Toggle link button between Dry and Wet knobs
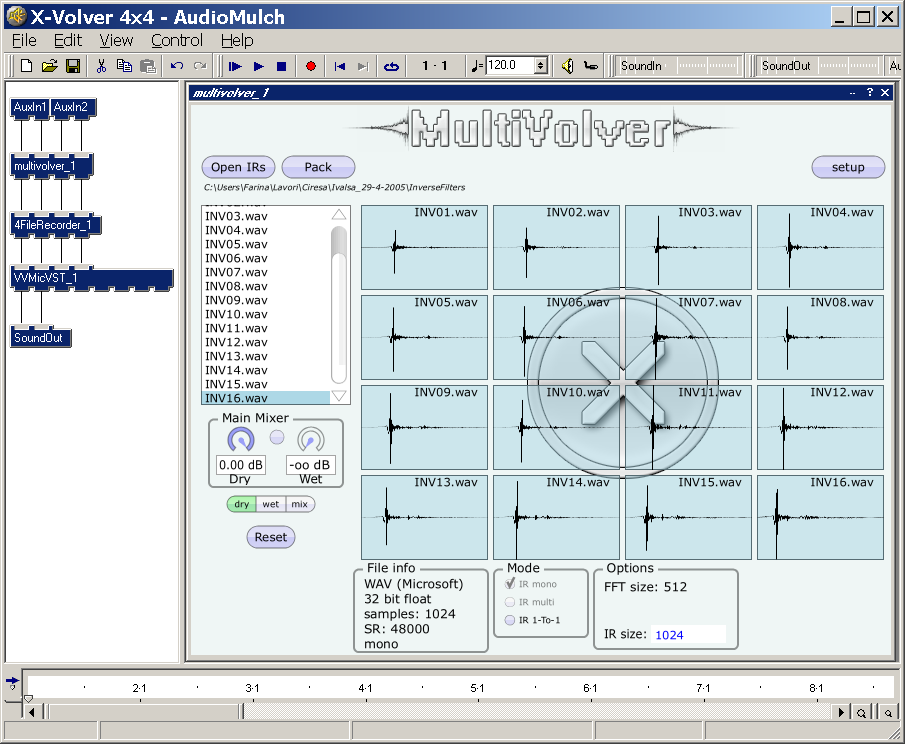 277,438
